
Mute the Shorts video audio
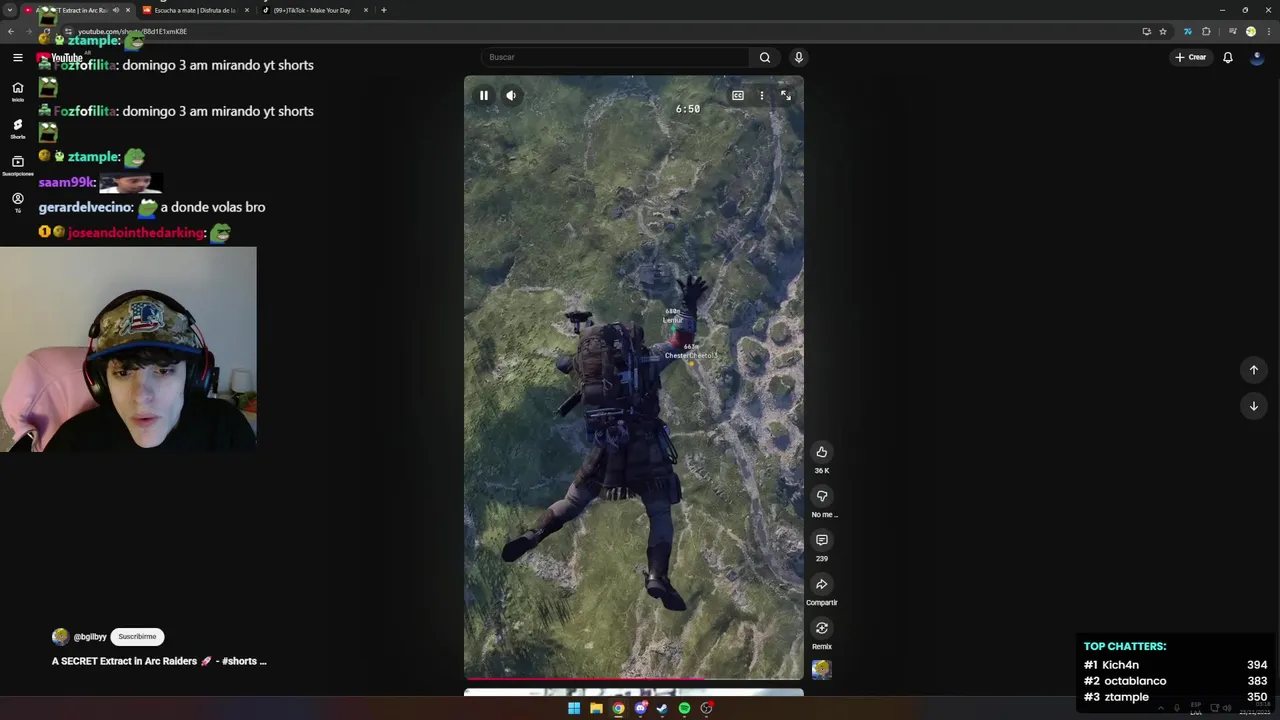[x=511, y=96]
